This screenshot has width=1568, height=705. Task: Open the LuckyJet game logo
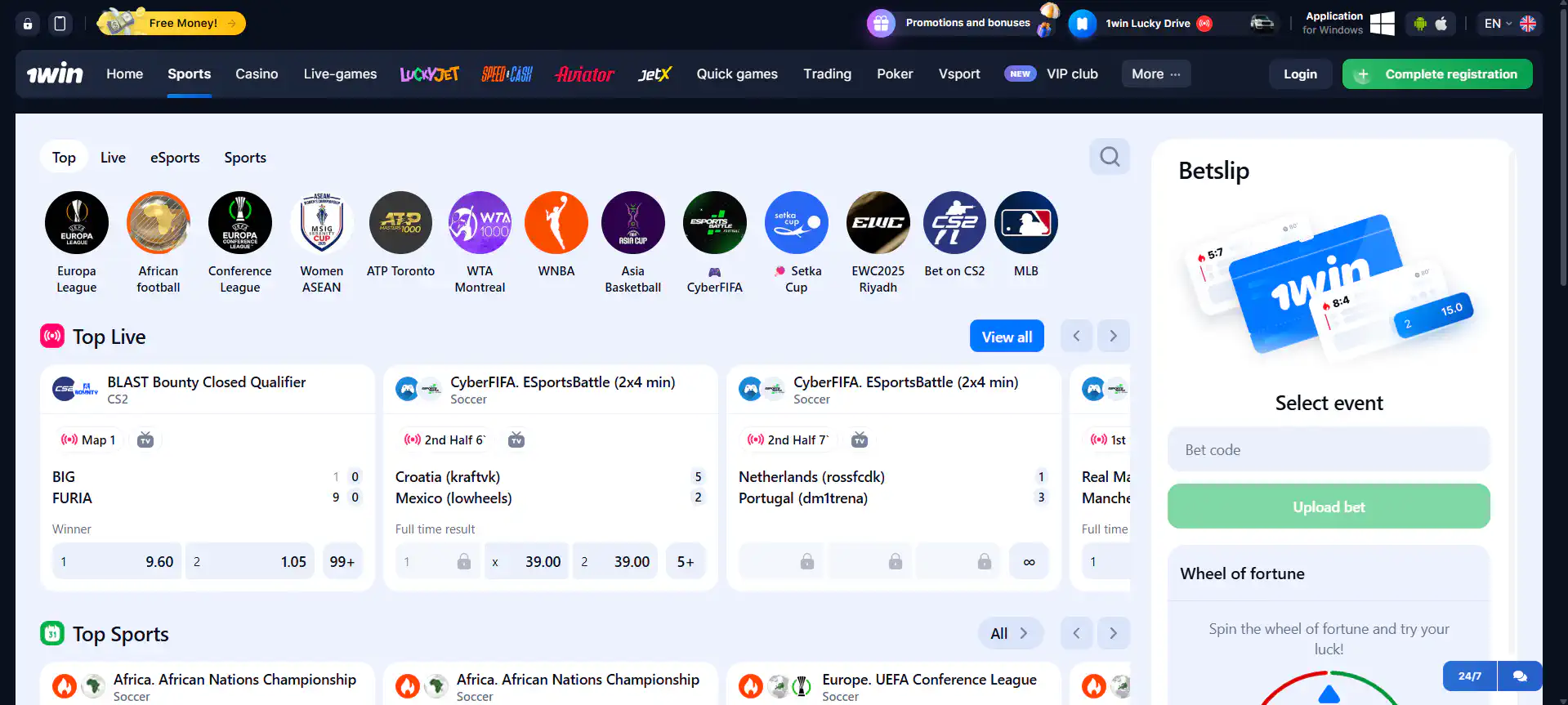point(429,74)
